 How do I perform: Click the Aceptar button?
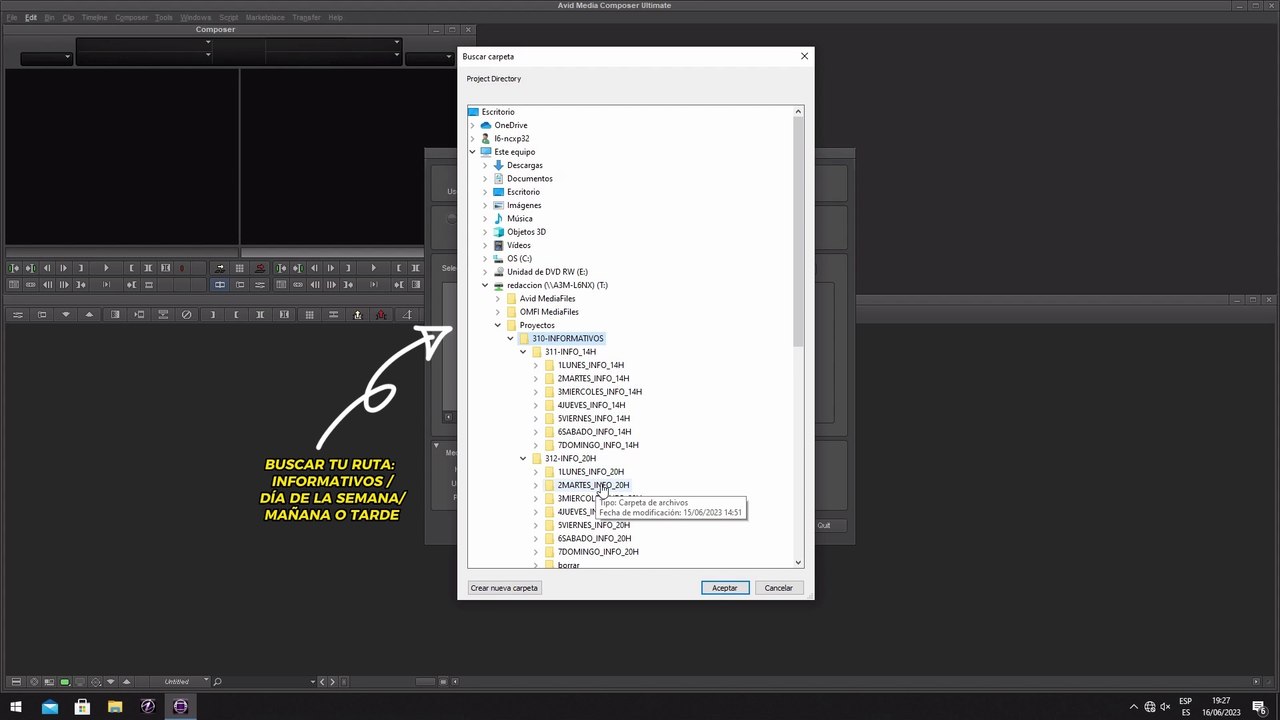725,588
